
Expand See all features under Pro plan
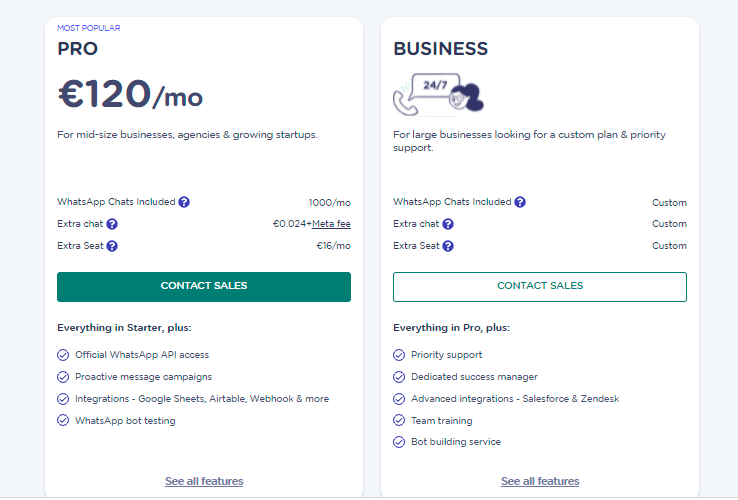click(x=204, y=481)
